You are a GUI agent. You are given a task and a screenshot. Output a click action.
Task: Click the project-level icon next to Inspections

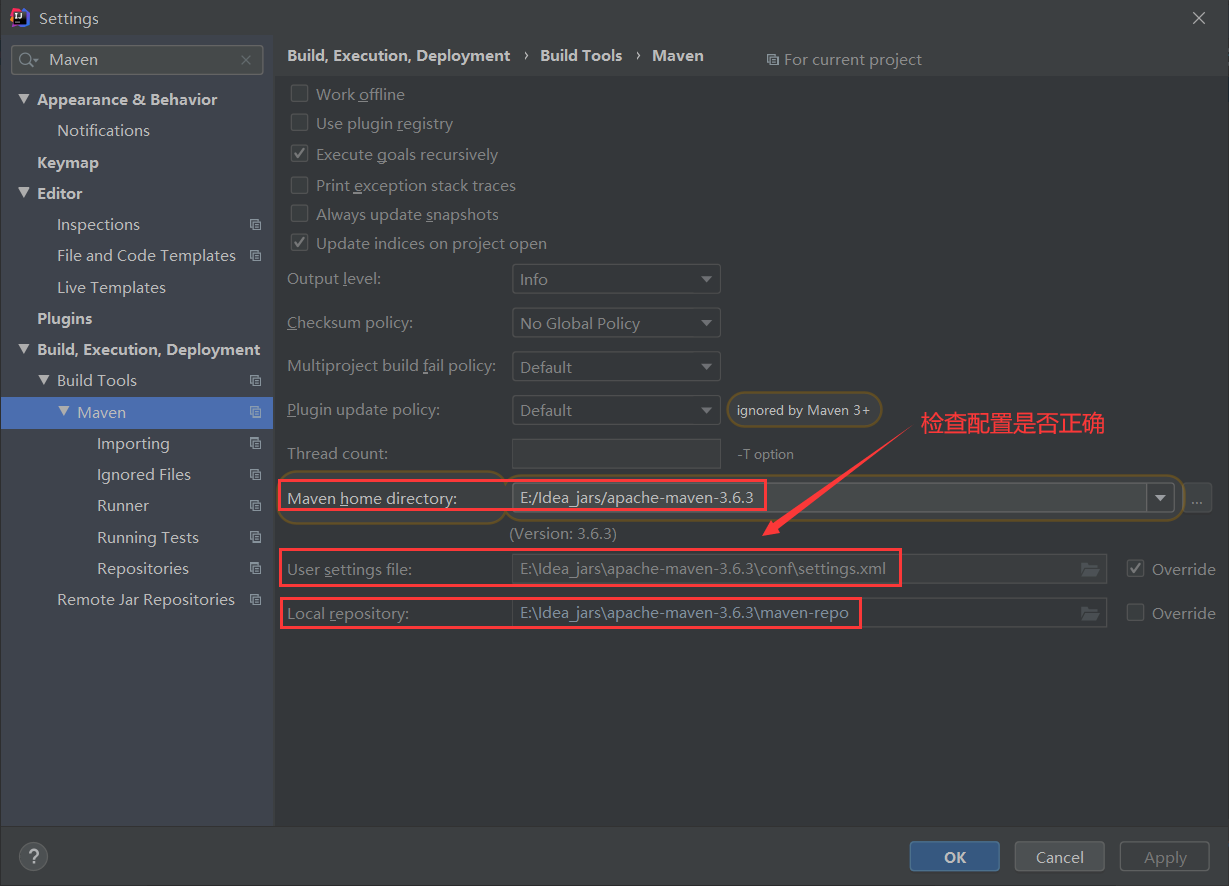[255, 225]
